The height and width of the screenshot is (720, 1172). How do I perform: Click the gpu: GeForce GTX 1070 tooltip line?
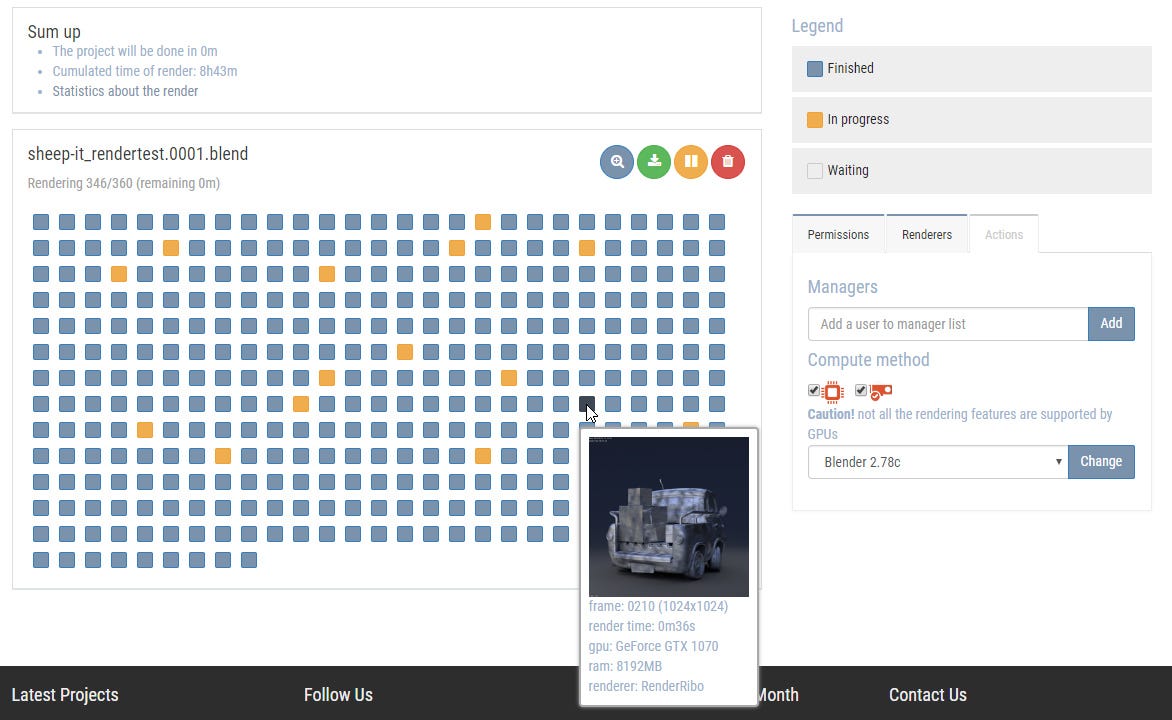pyautogui.click(x=653, y=646)
